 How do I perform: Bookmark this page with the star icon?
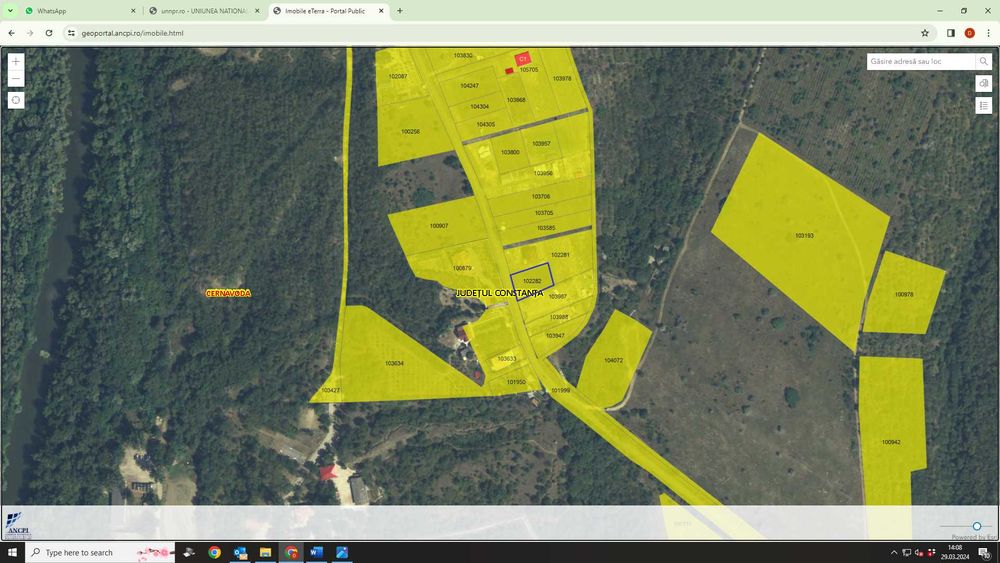(x=925, y=33)
